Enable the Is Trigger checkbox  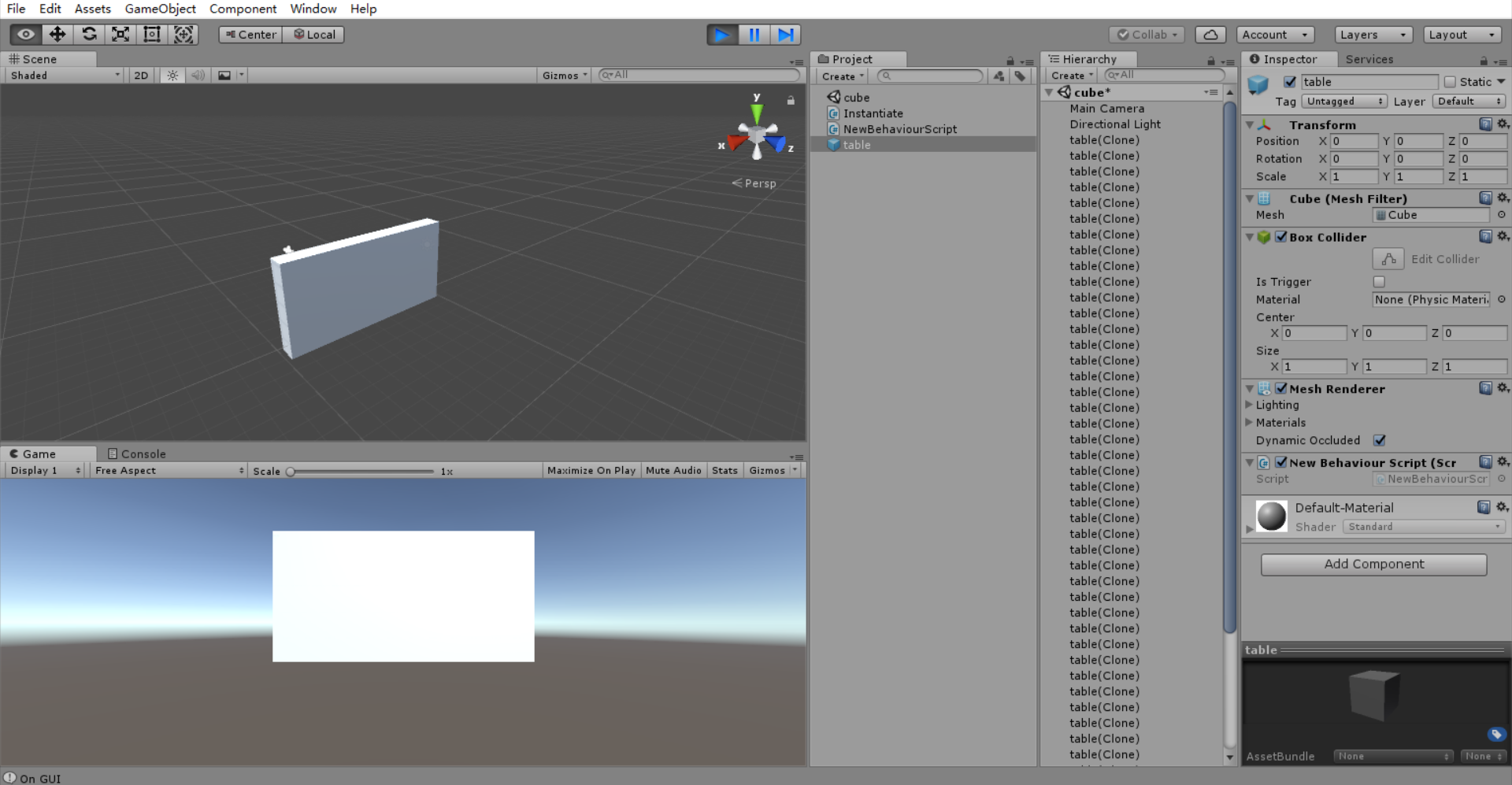coord(1379,281)
